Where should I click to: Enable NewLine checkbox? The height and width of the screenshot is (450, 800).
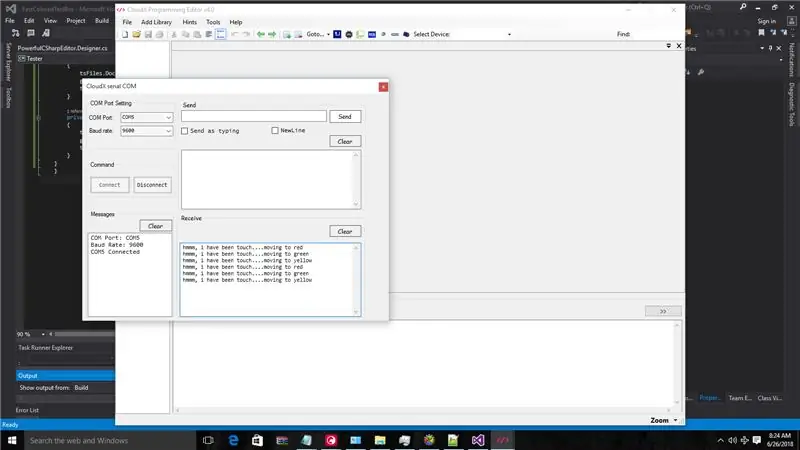coord(275,131)
